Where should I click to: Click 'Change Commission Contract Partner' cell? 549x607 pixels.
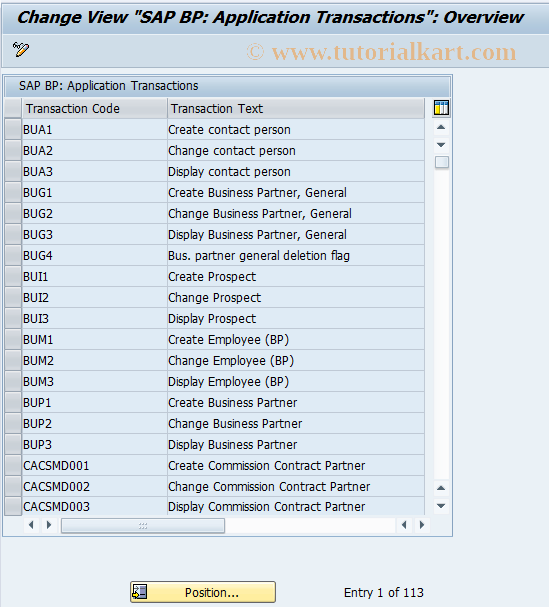pos(296,486)
